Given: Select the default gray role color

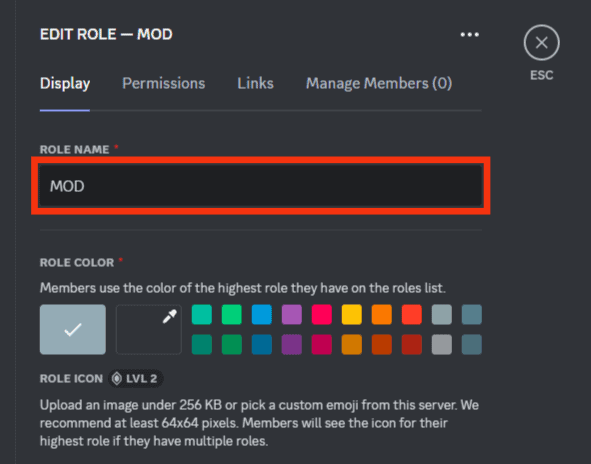Looking at the screenshot, I should pos(73,329).
